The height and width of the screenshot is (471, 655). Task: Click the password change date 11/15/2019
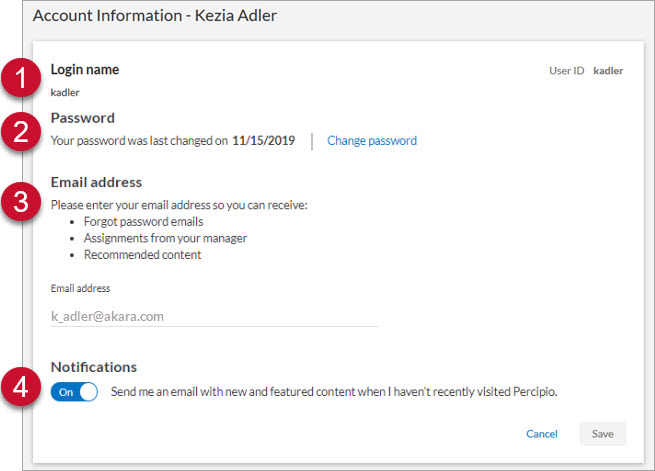click(x=264, y=141)
